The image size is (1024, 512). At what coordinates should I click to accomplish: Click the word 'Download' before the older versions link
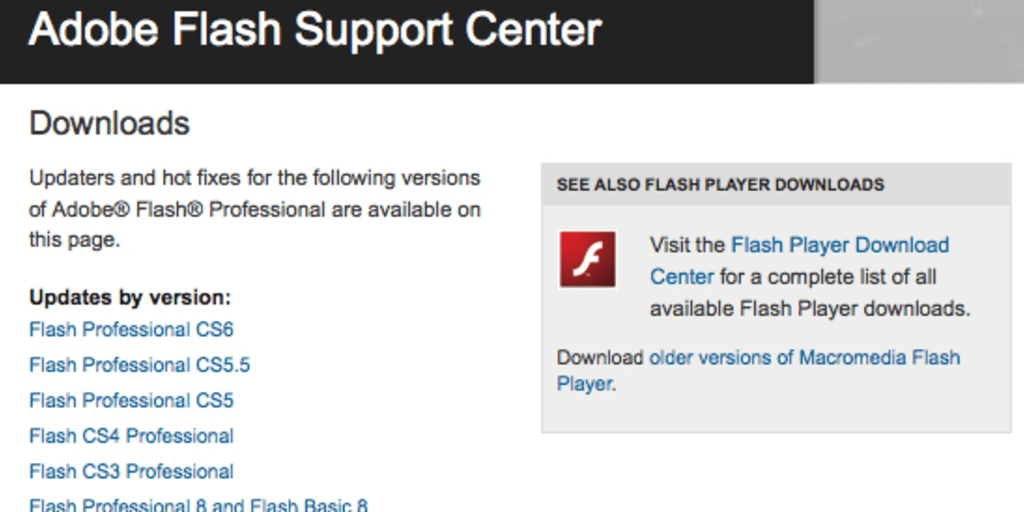tap(600, 357)
